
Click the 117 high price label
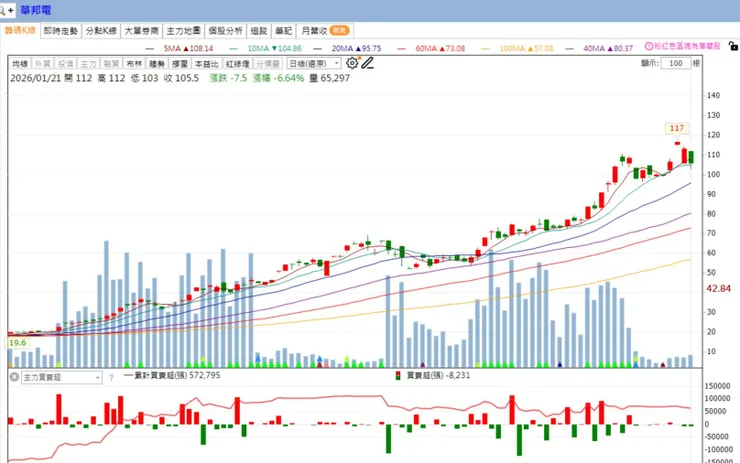point(677,128)
